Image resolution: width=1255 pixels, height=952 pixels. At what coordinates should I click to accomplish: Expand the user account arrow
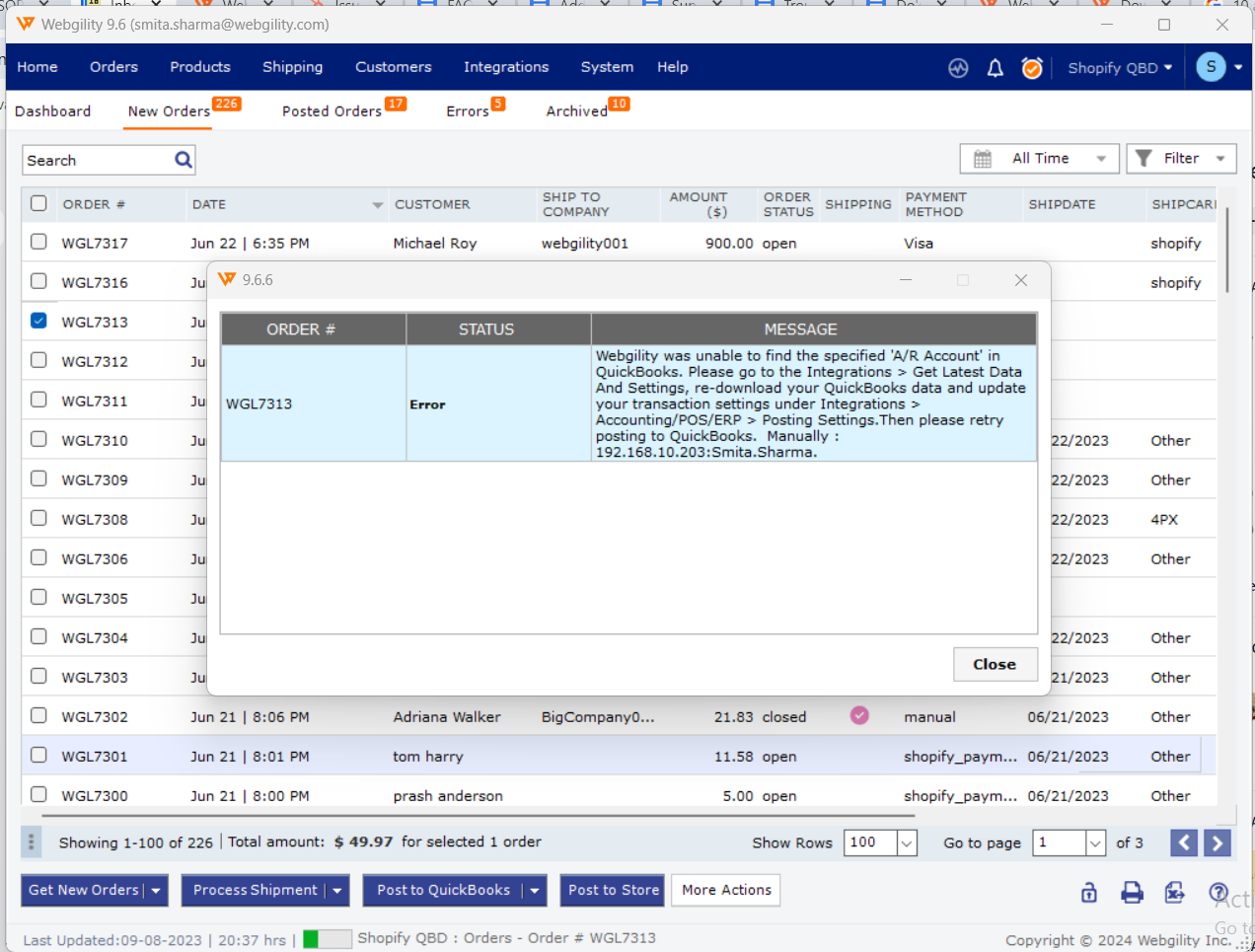(x=1238, y=68)
